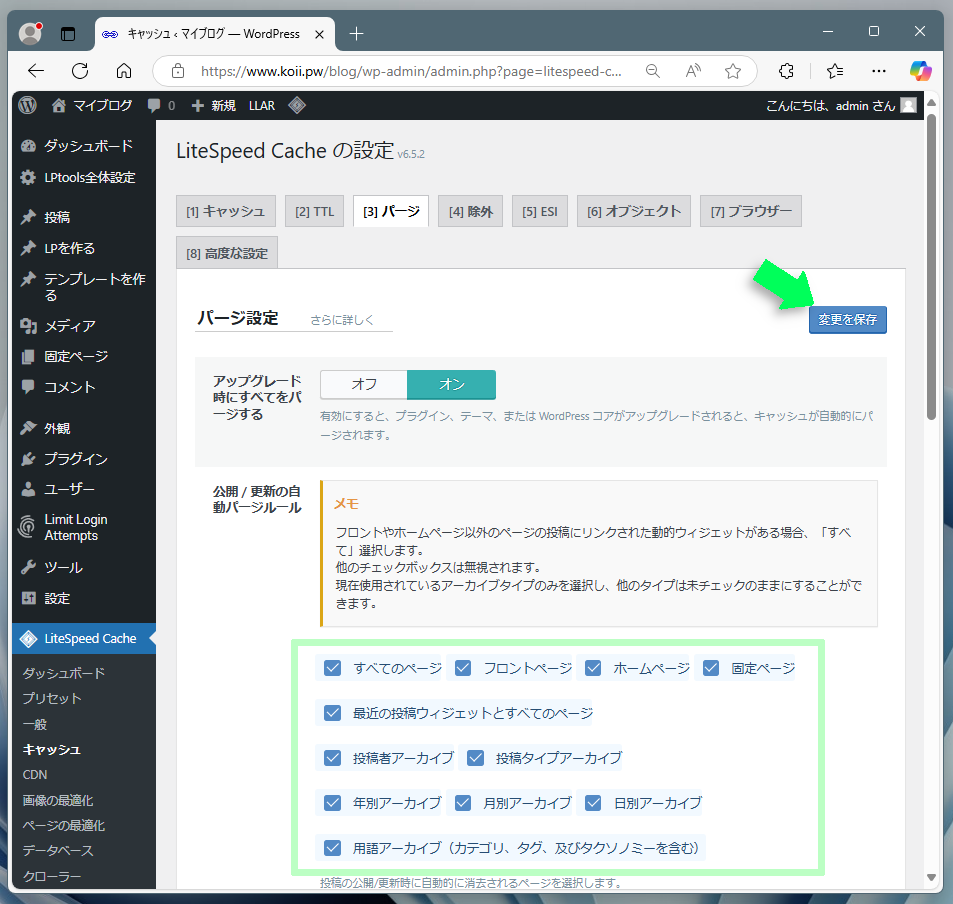Go to browser home page icon
The height and width of the screenshot is (904, 953).
pyautogui.click(x=124, y=71)
